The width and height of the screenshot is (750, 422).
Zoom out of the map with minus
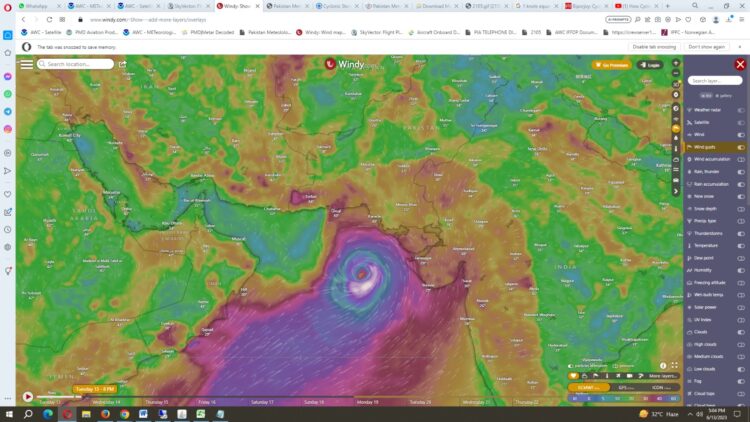[676, 73]
